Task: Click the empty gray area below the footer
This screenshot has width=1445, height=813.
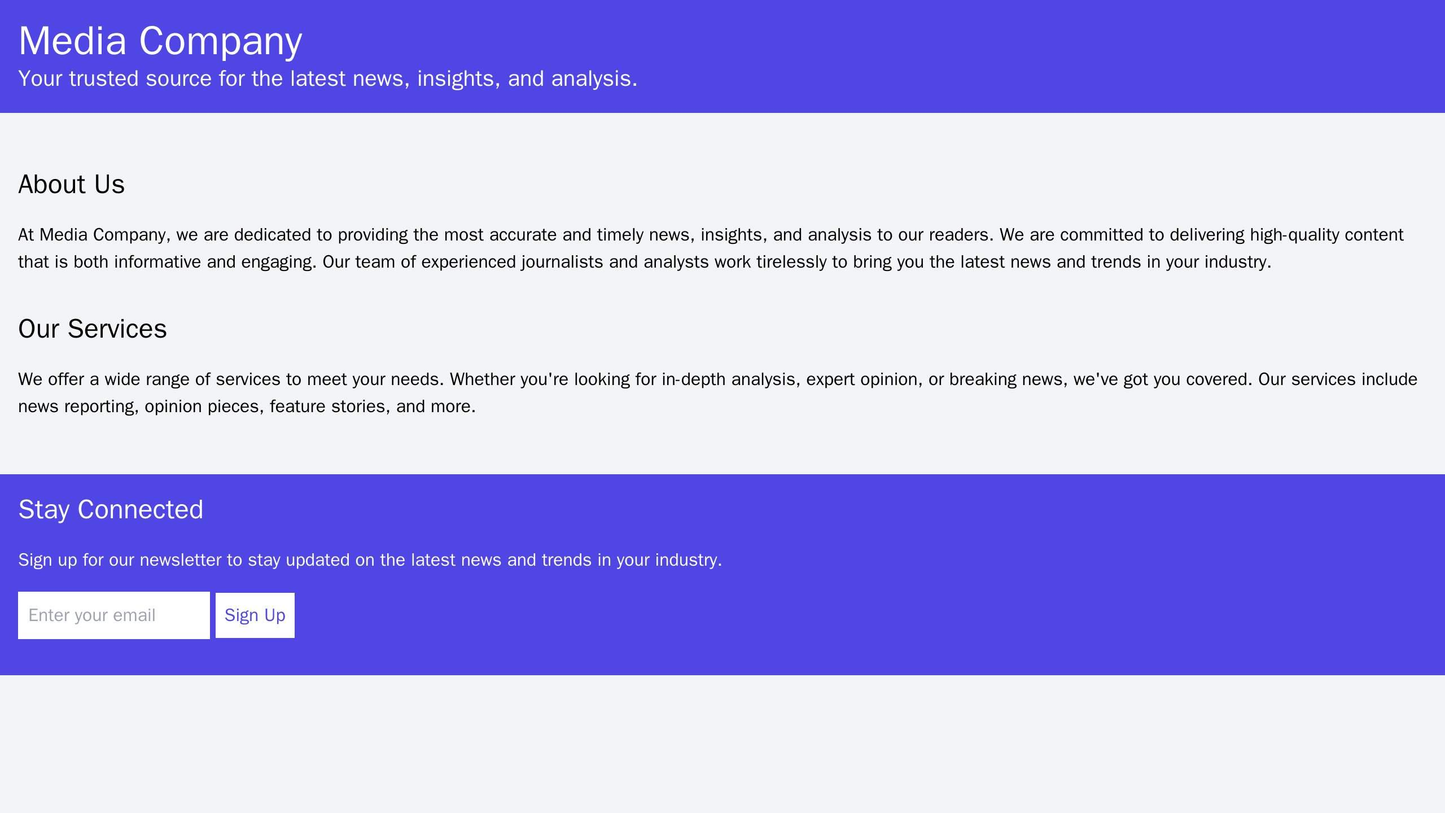Action: point(722,745)
